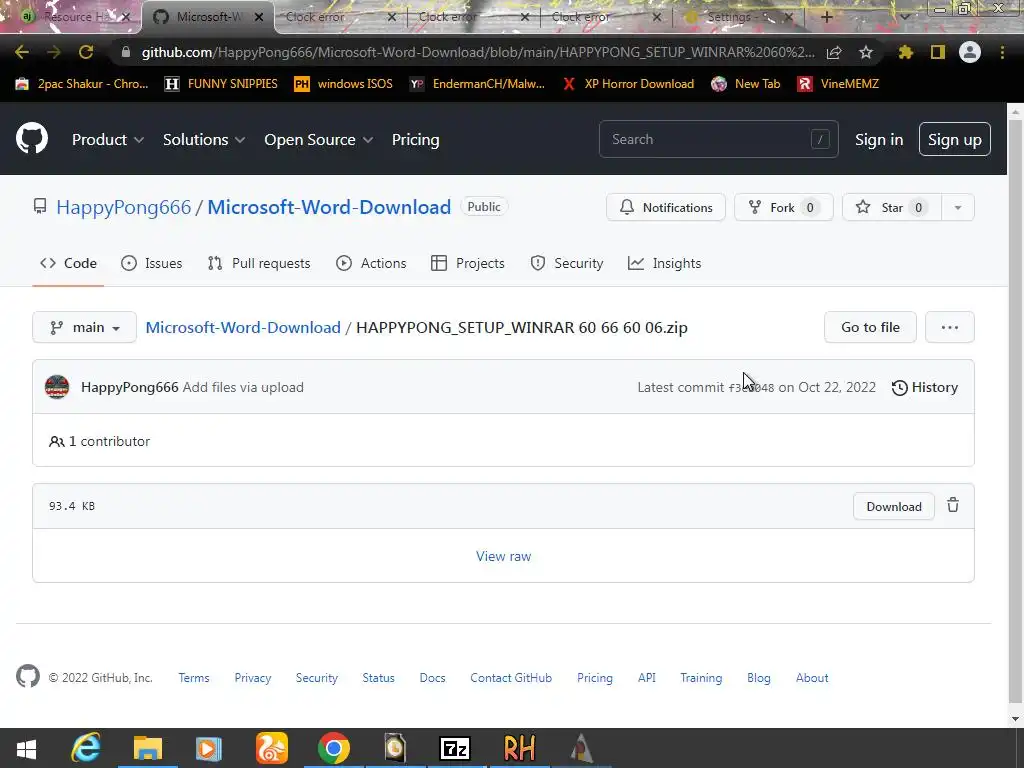This screenshot has height=768, width=1024.
Task: Click the share page icon in address bar
Action: (x=834, y=52)
